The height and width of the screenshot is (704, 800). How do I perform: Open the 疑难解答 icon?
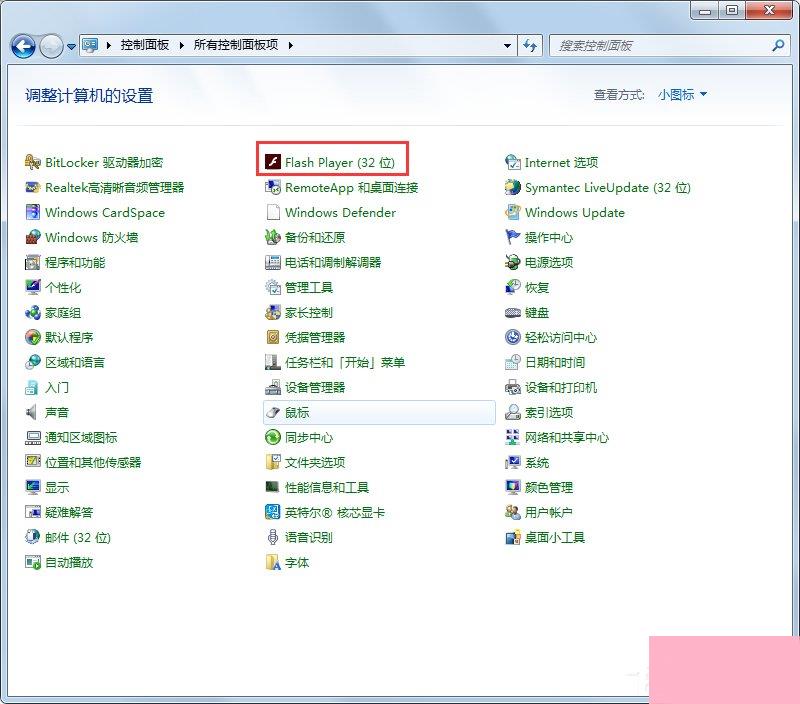click(33, 512)
